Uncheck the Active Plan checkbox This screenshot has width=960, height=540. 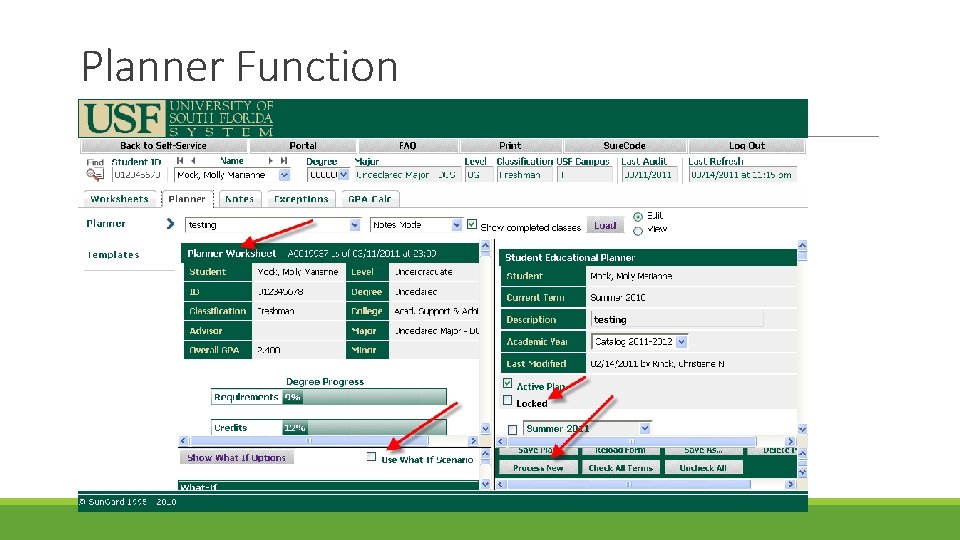(508, 383)
